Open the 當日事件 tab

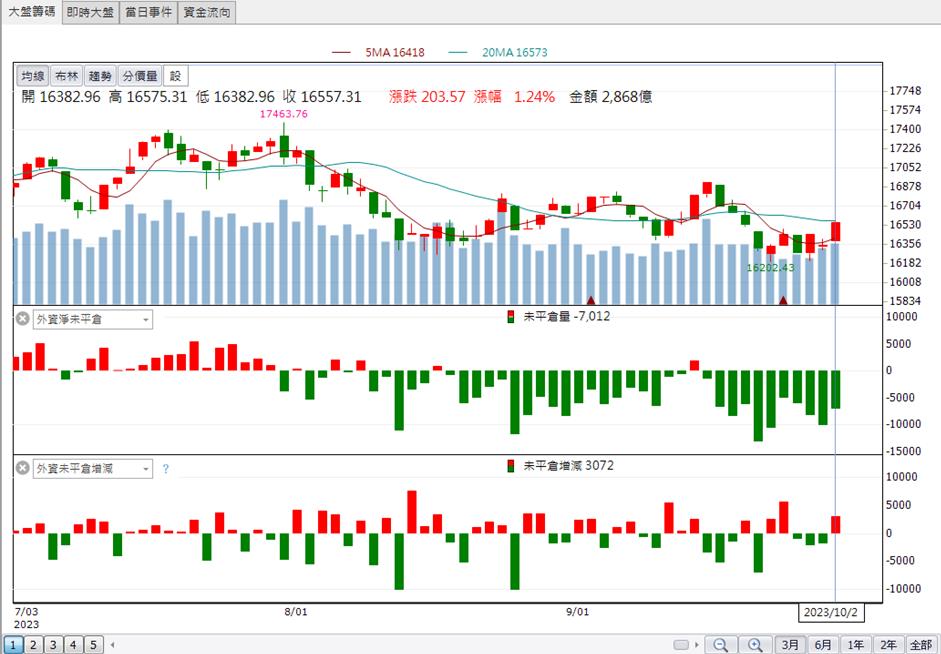148,12
